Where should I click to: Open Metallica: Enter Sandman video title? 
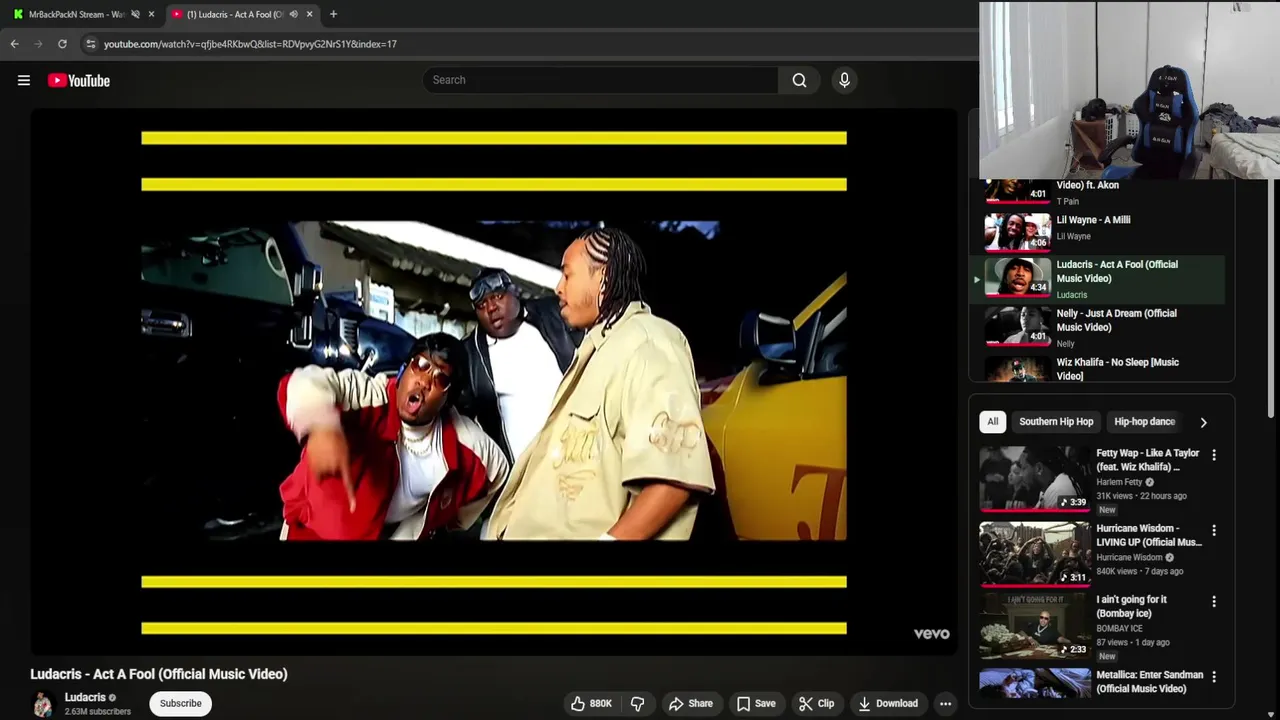[1149, 682]
